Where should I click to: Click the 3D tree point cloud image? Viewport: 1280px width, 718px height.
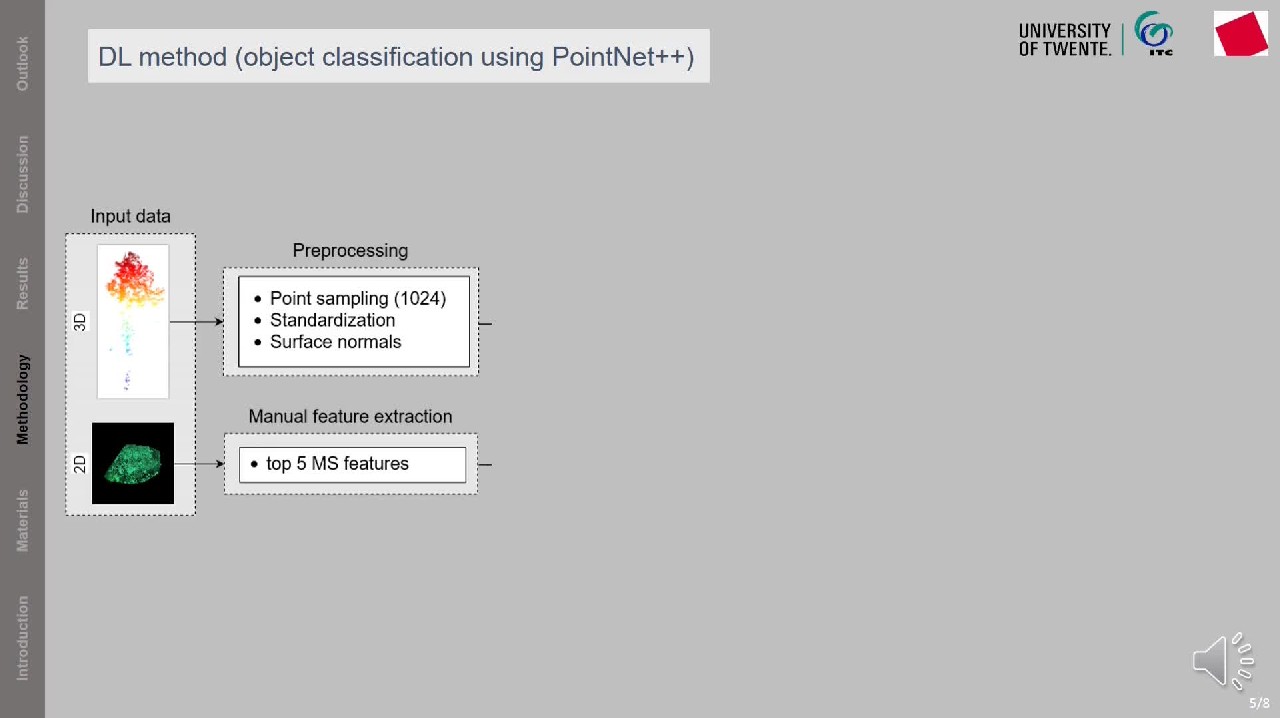click(133, 321)
